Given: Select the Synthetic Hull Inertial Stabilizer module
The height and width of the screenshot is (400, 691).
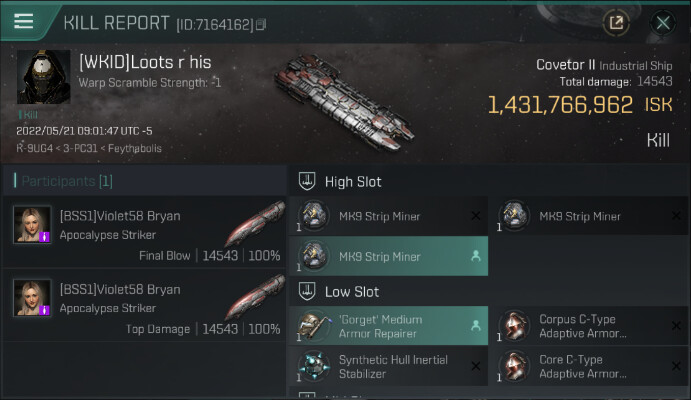Looking at the screenshot, I should click(389, 367).
